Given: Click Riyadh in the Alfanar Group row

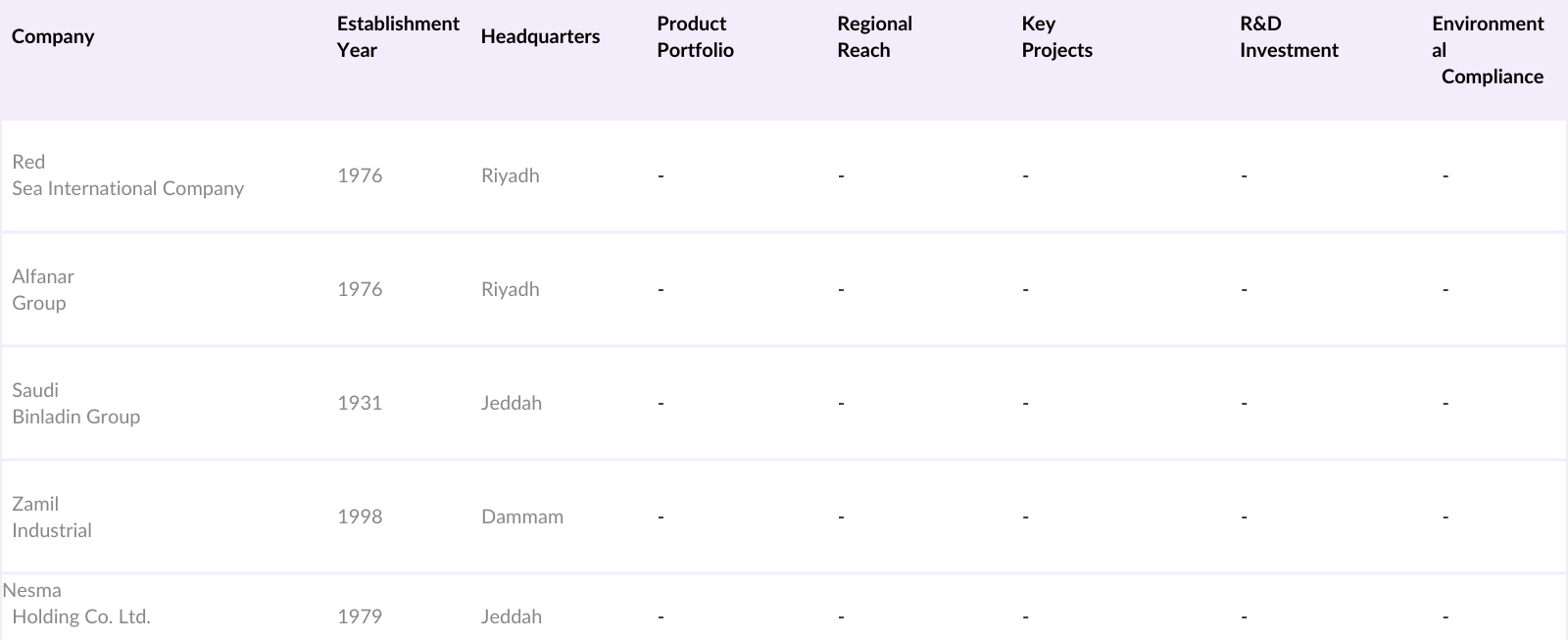Looking at the screenshot, I should 510,290.
